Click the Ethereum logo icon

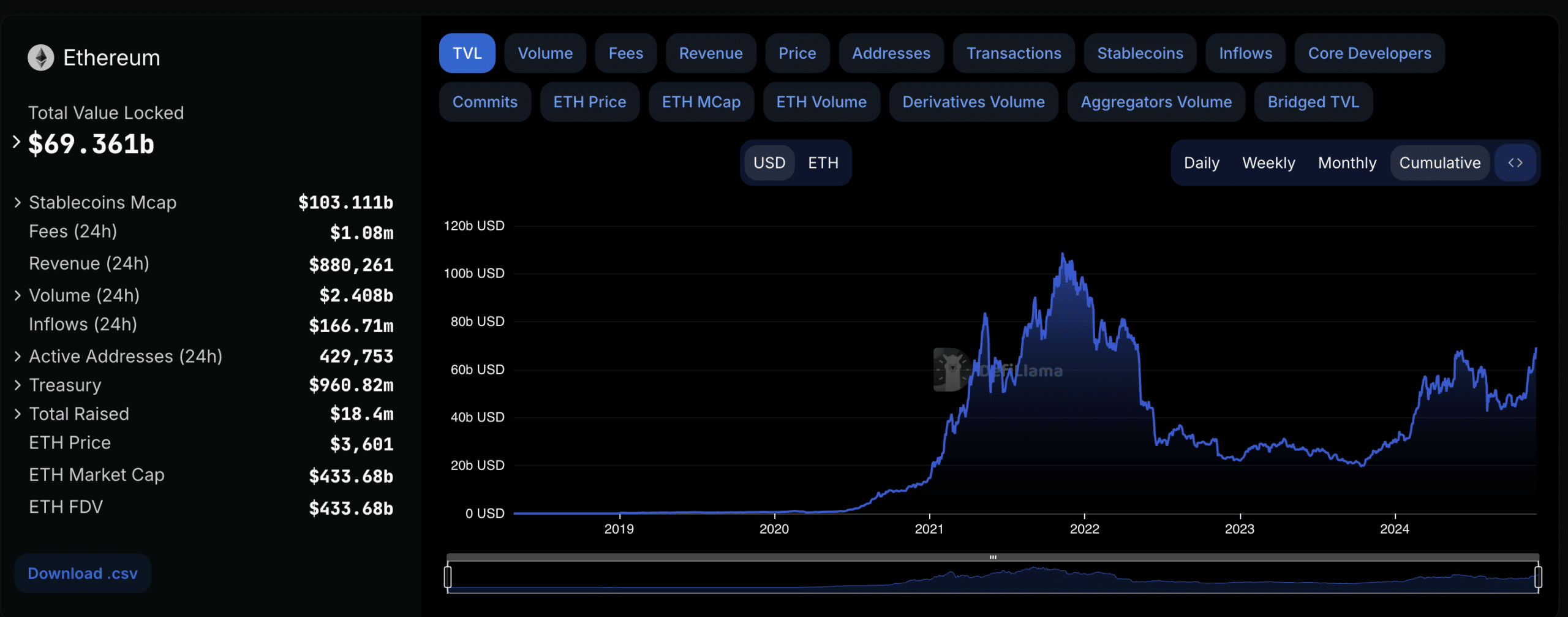(41, 58)
